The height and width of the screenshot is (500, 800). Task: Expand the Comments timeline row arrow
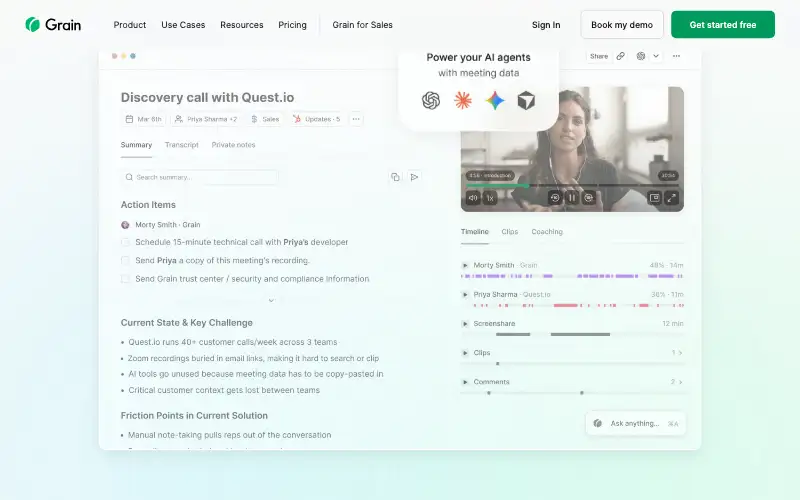pos(465,382)
